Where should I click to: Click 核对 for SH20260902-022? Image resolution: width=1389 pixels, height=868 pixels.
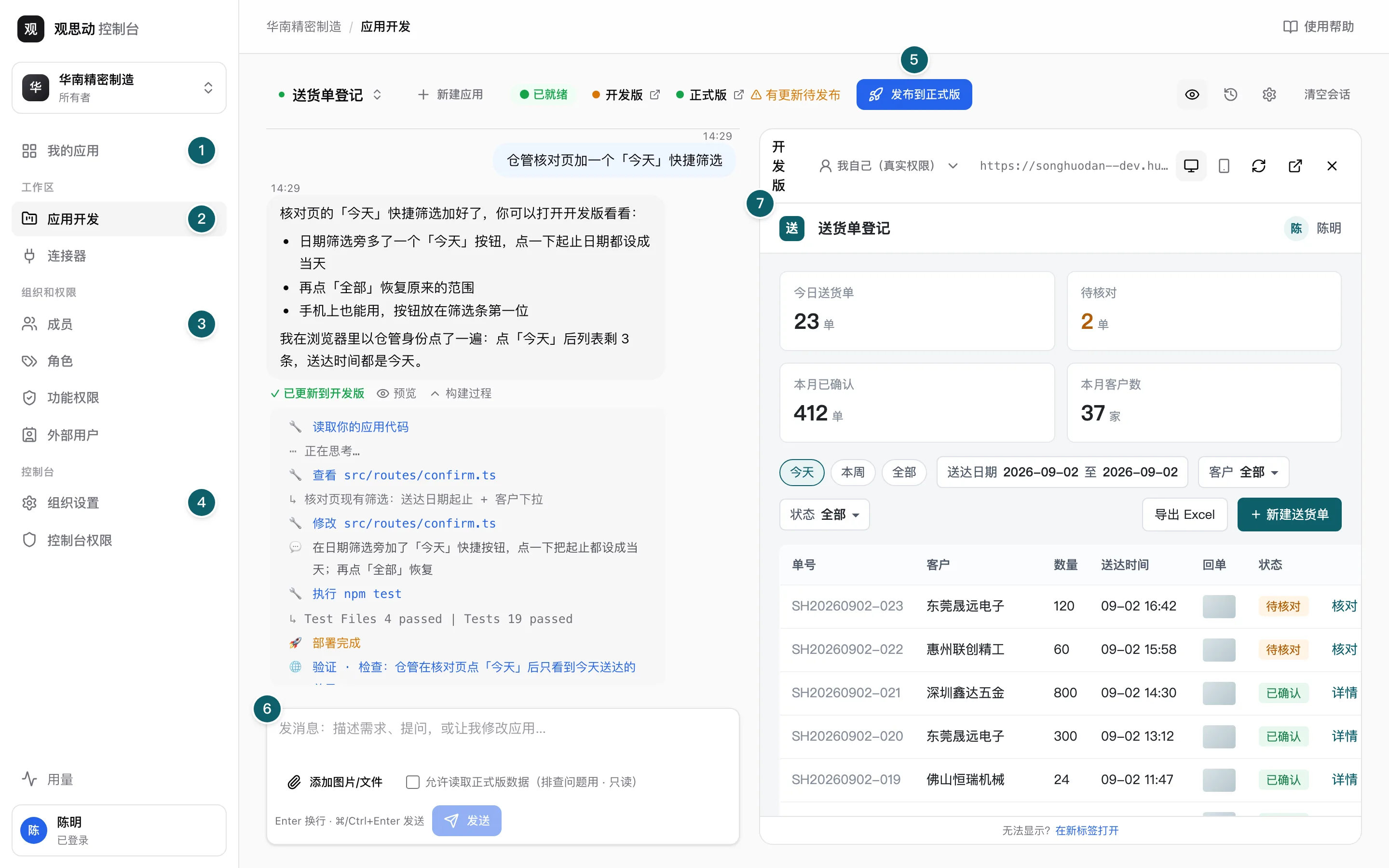pos(1344,649)
